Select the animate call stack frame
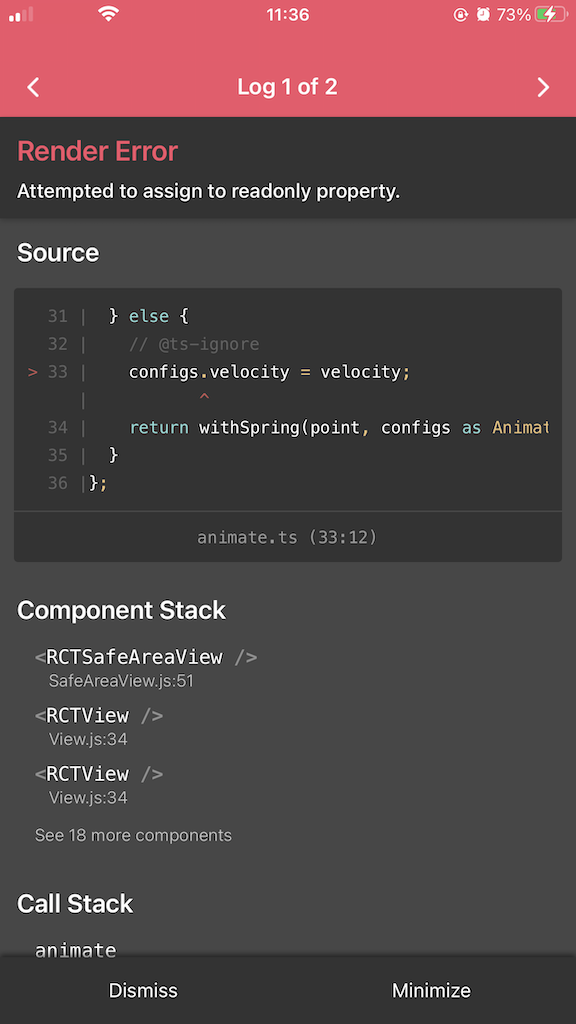Screen dimensions: 576x1024 pos(75,949)
